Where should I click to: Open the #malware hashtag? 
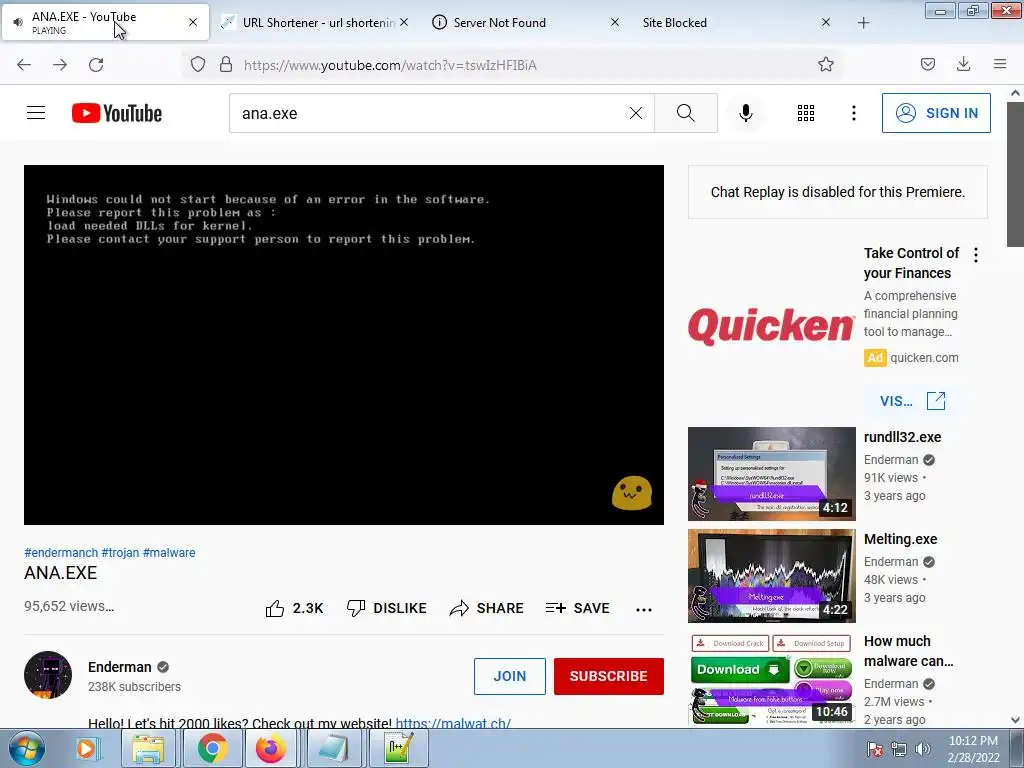(x=169, y=552)
